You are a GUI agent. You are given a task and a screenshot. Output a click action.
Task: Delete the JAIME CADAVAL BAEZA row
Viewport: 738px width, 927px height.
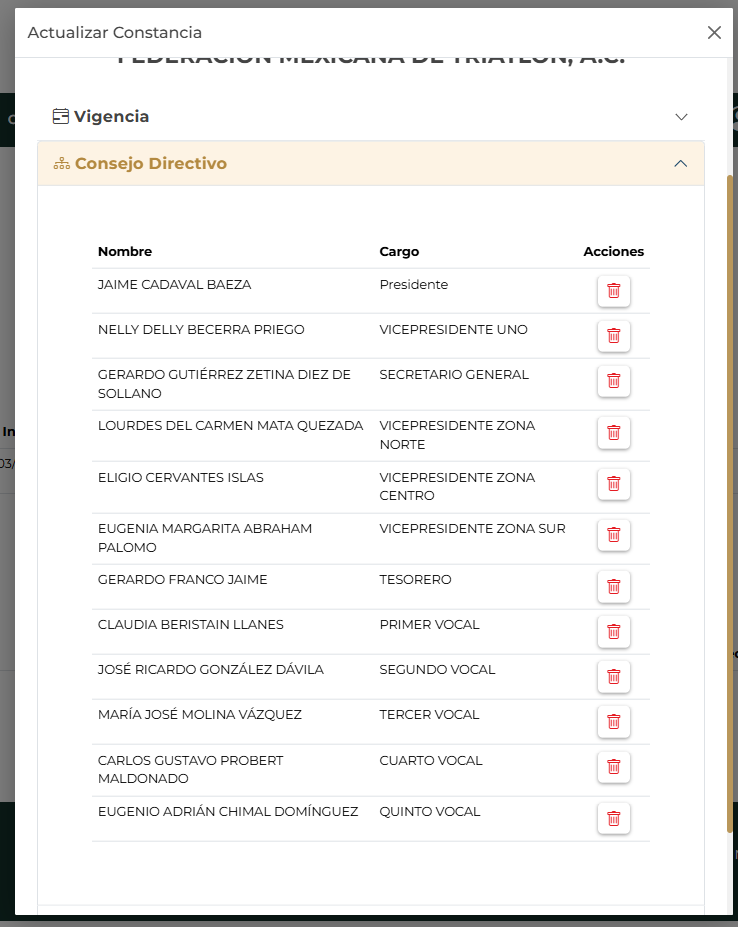[614, 291]
